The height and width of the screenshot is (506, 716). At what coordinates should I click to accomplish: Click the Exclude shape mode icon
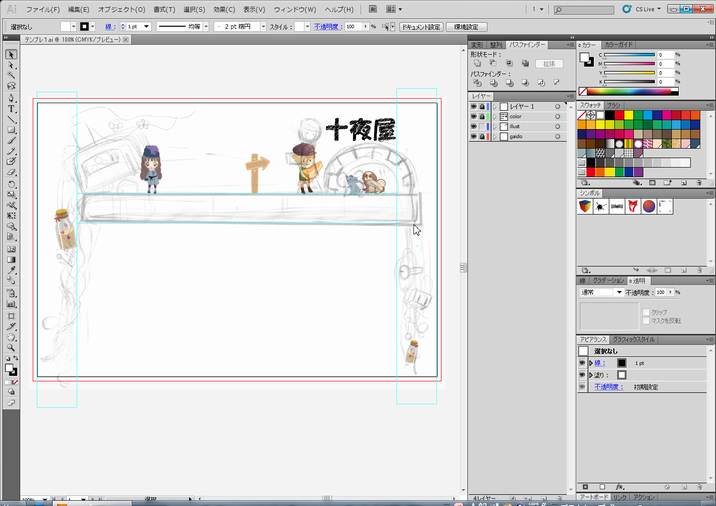pos(525,63)
